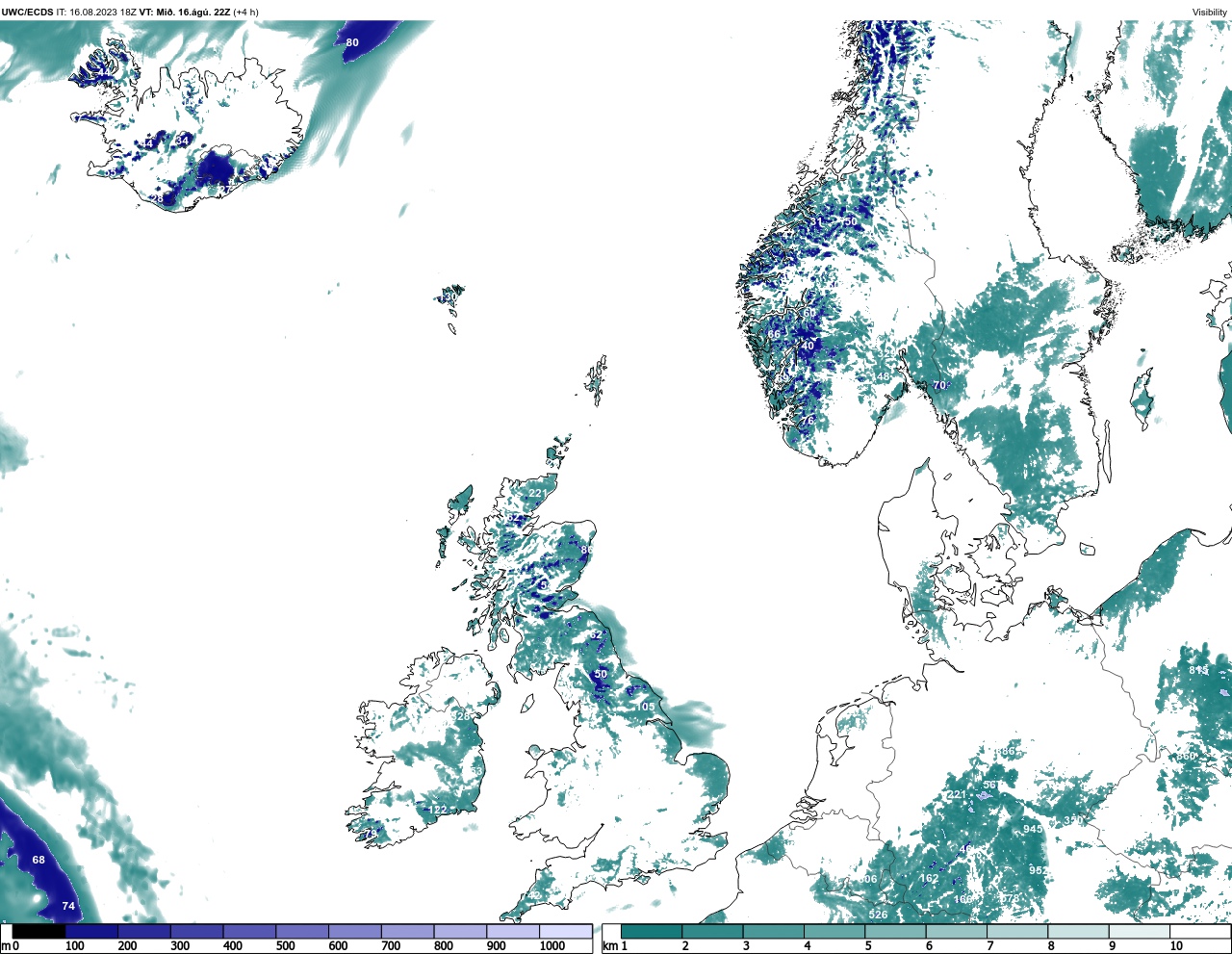Click the 6–7 km legend swatch
This screenshot has width=1232, height=954.
956,932
